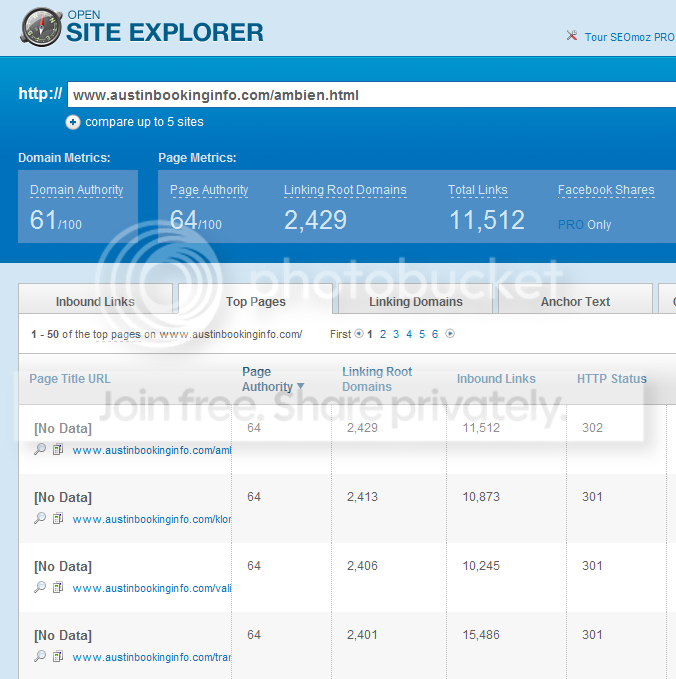
Task: Click the page icon in ambien URL row
Action: click(x=58, y=449)
